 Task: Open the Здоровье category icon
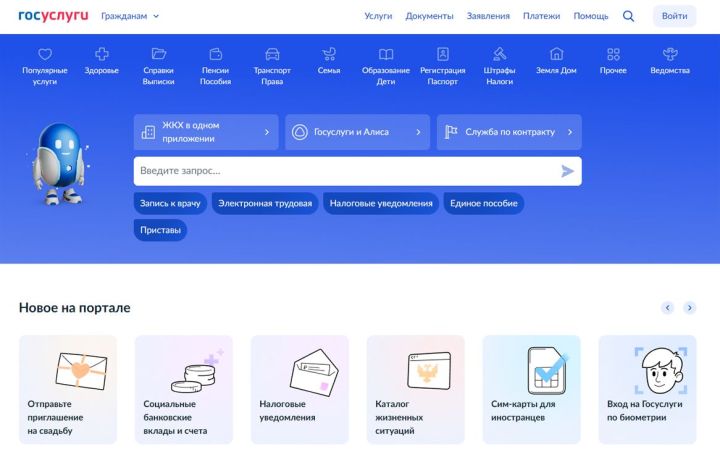point(101,54)
